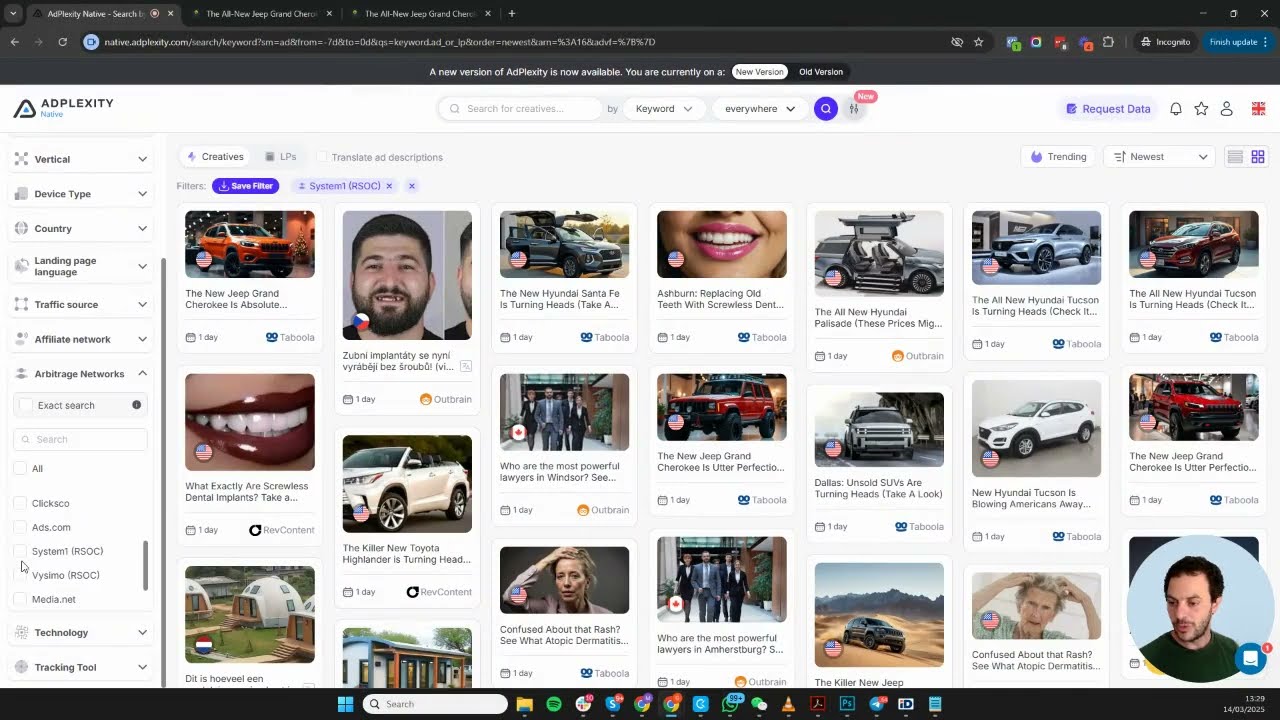
Task: Enable Translate ad descriptions
Action: coord(322,157)
